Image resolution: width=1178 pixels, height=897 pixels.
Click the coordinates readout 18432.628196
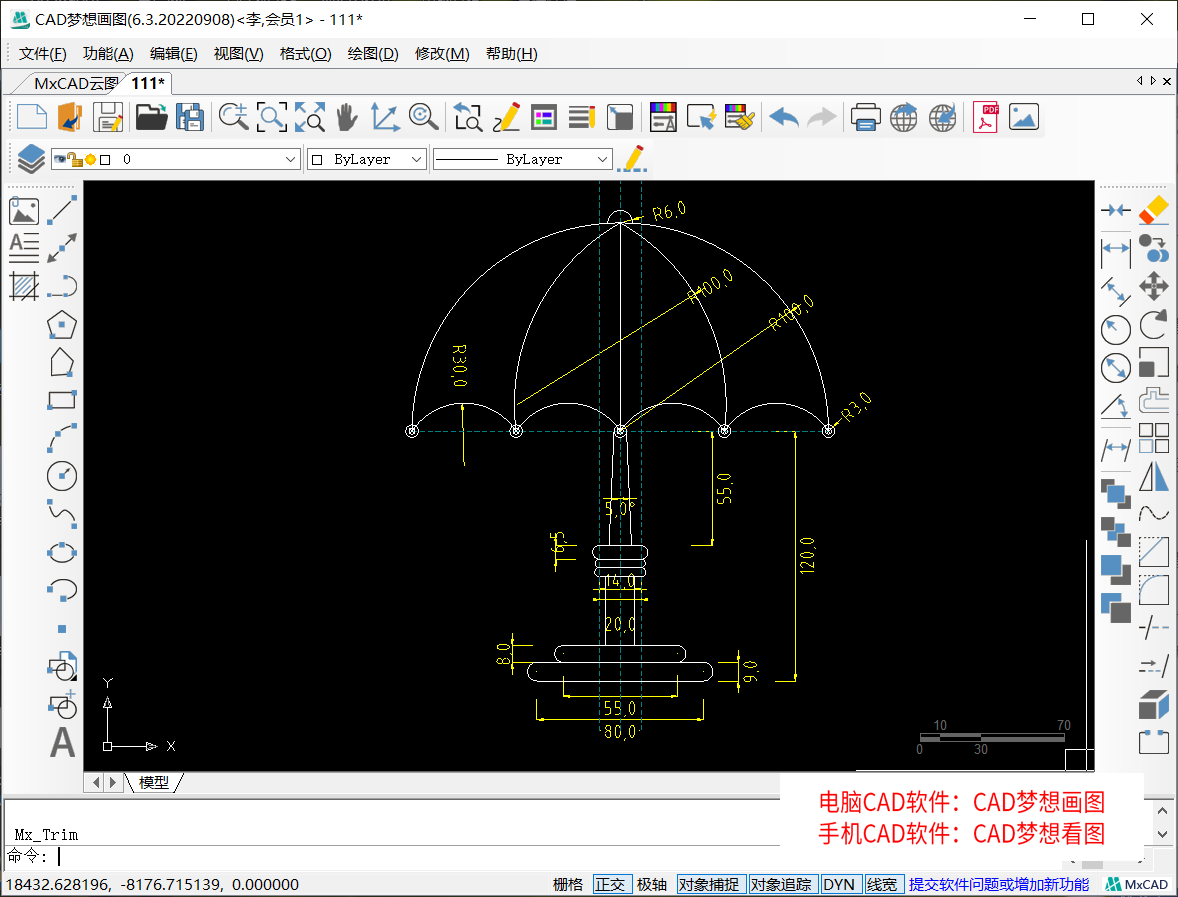click(153, 884)
